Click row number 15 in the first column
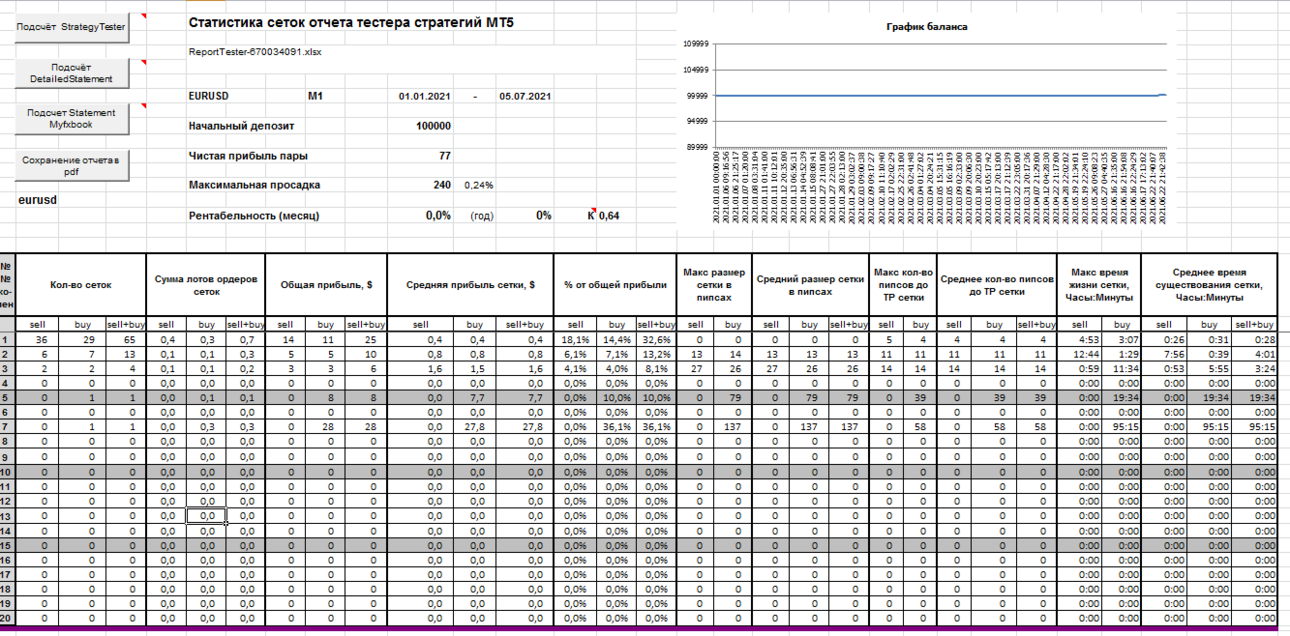 tap(8, 546)
